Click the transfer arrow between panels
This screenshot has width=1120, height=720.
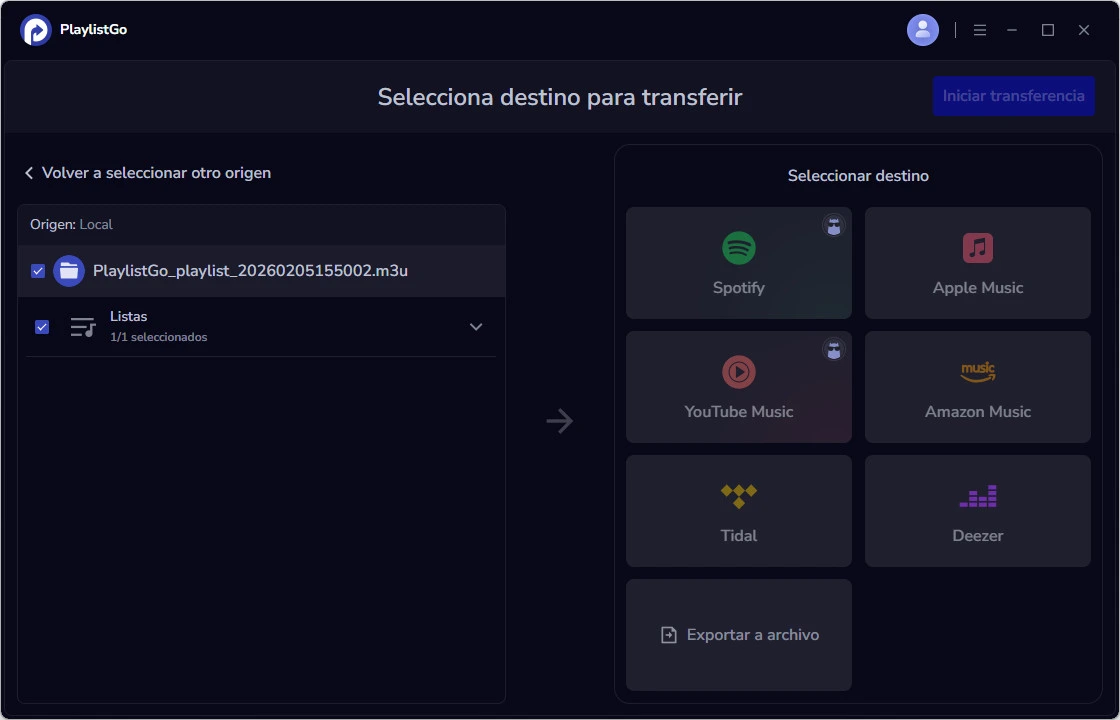559,421
